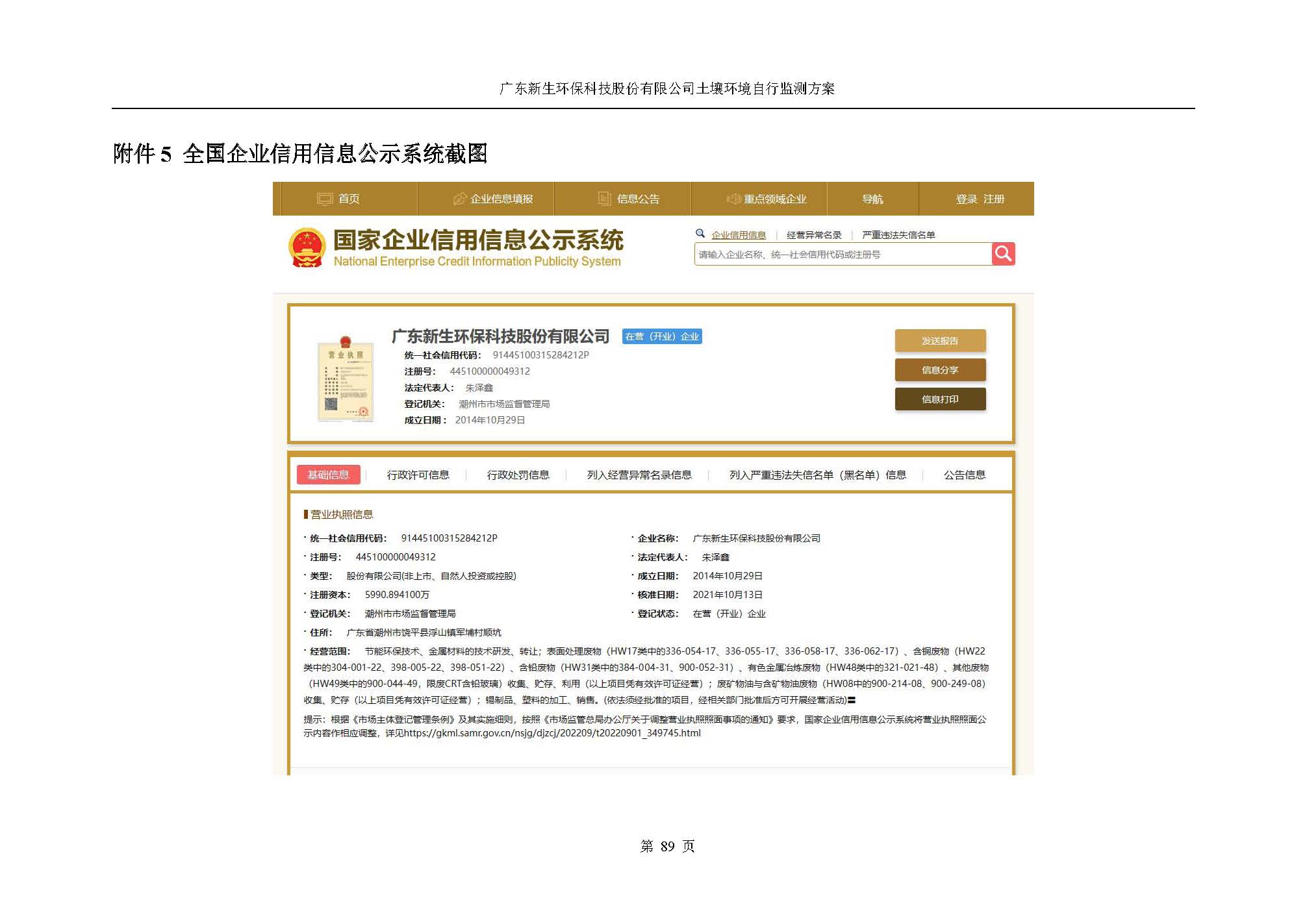Screen dimensions: 1307x924
Task: Click the 重点领域企业 speaker icon
Action: pos(733,199)
